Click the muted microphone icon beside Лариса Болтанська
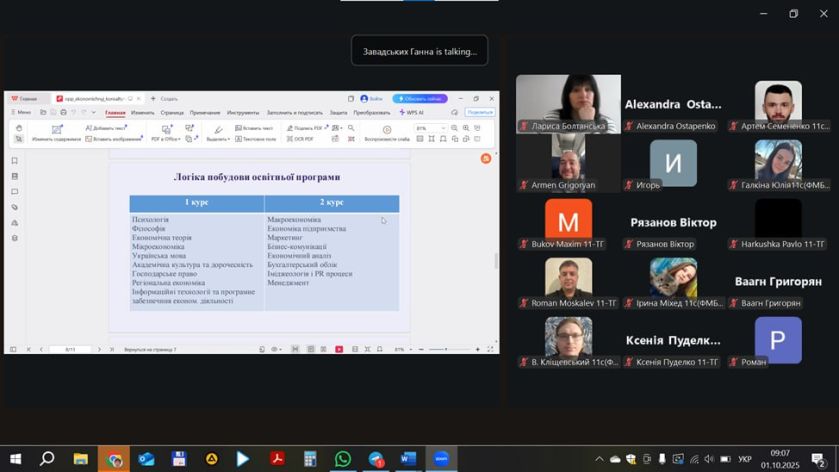 coord(524,126)
